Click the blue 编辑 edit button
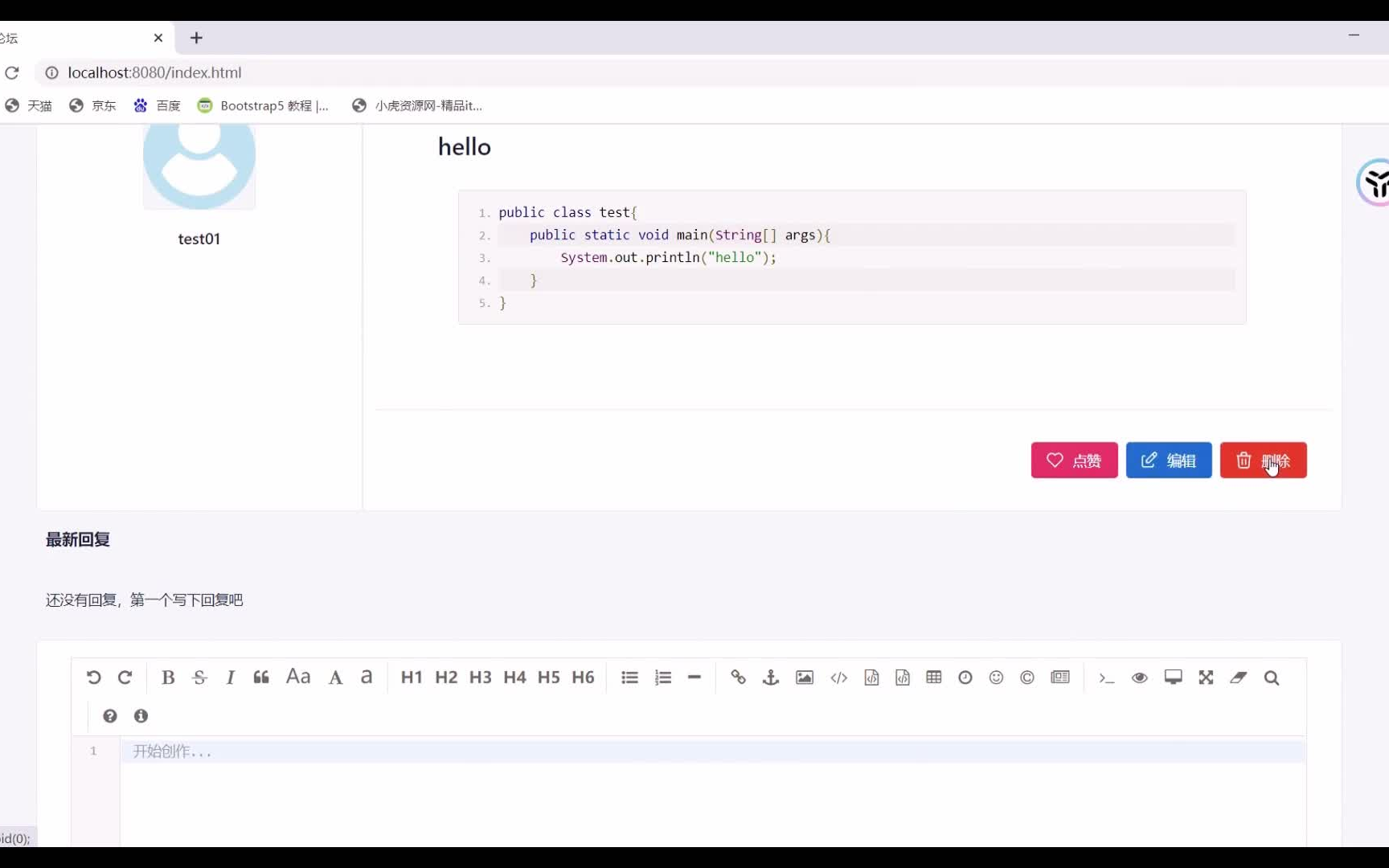The width and height of the screenshot is (1389, 868). click(1169, 461)
